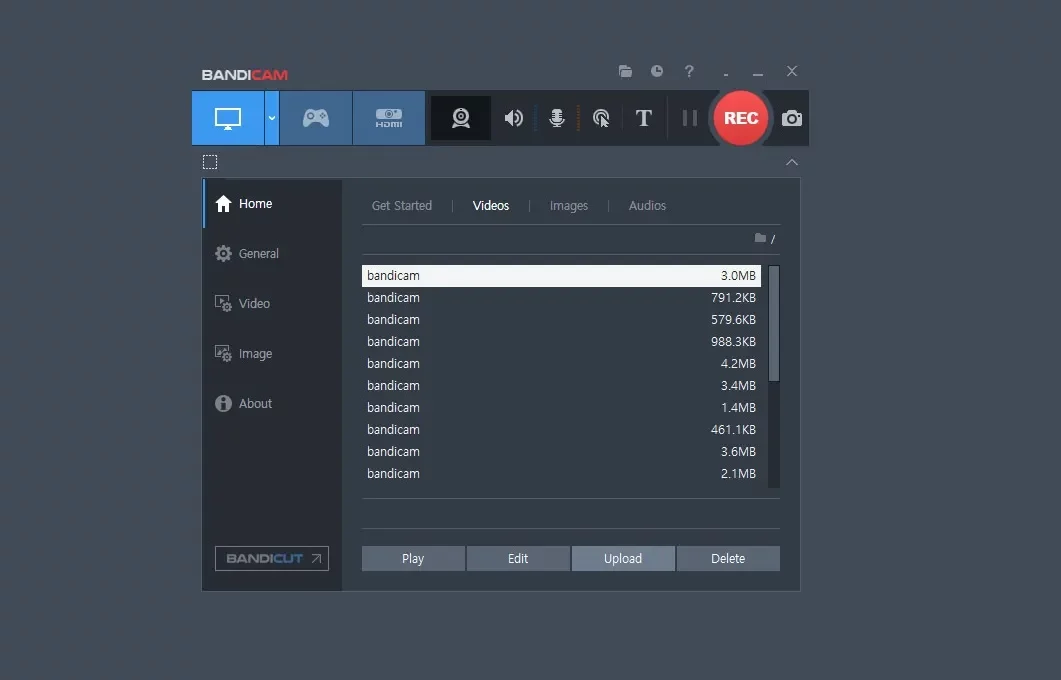Open scheduled recording clock icon
The image size is (1061, 680).
657,71
